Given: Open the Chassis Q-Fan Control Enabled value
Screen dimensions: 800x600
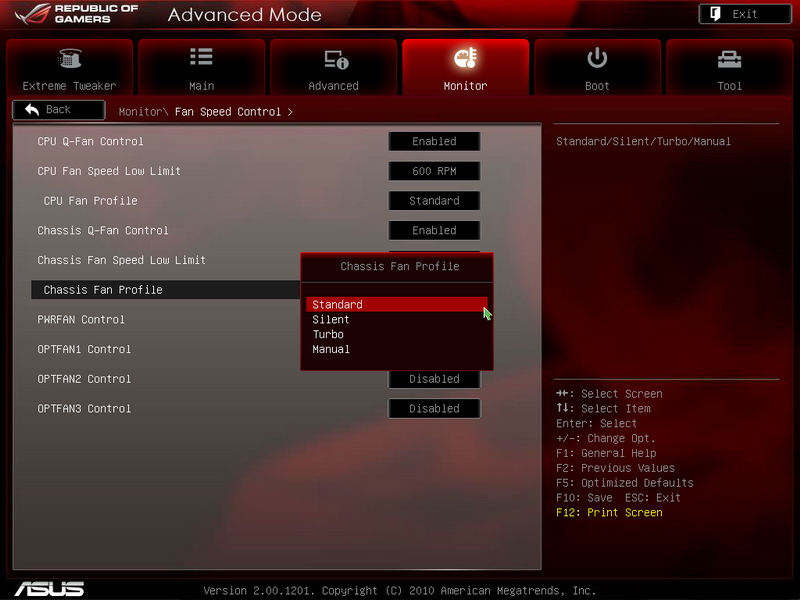Looking at the screenshot, I should coord(434,230).
